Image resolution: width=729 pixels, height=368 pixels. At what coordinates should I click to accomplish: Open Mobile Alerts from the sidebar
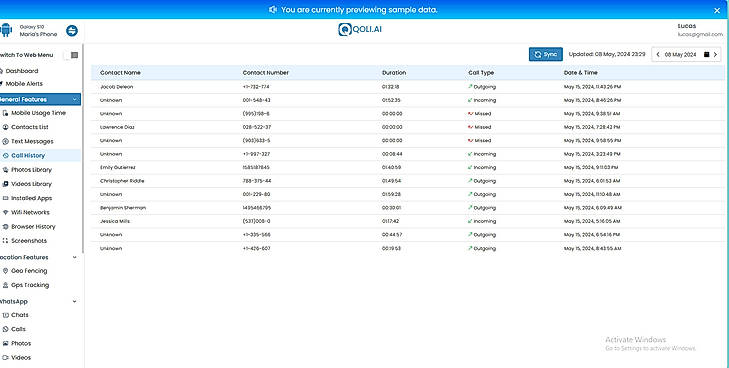click(24, 84)
